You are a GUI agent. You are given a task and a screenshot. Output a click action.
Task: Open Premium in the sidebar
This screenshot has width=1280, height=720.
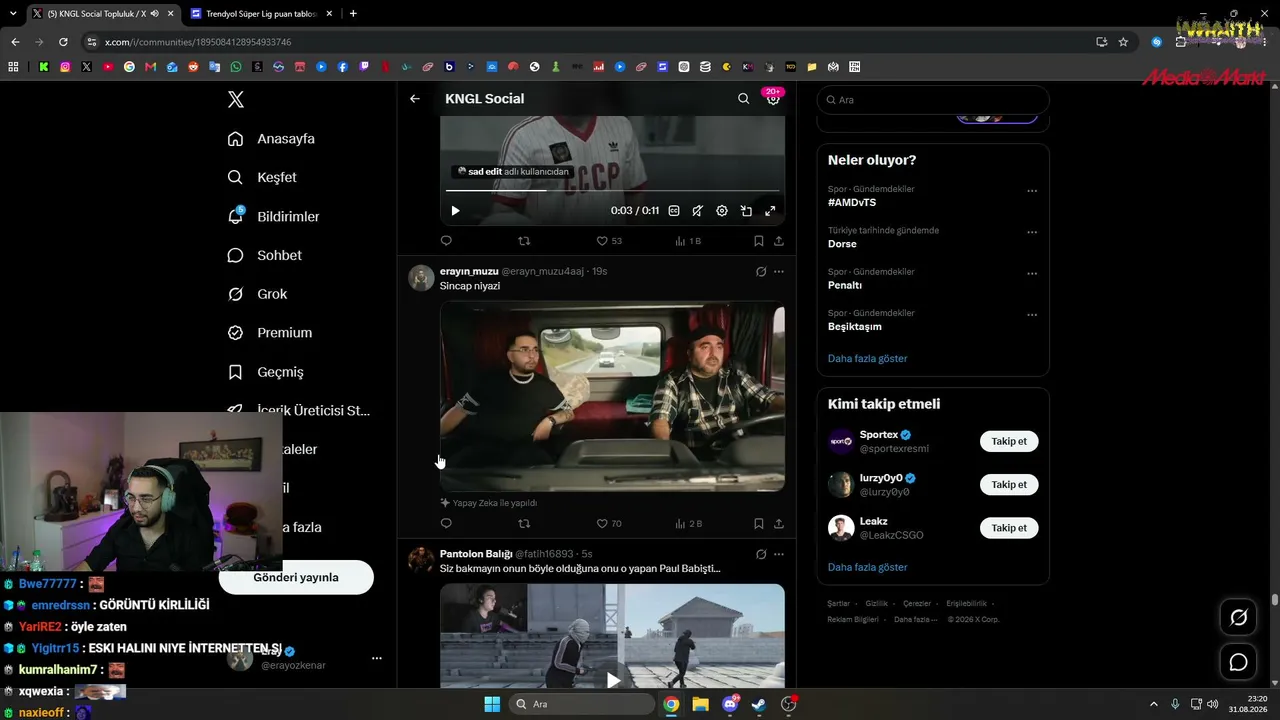(x=269, y=333)
